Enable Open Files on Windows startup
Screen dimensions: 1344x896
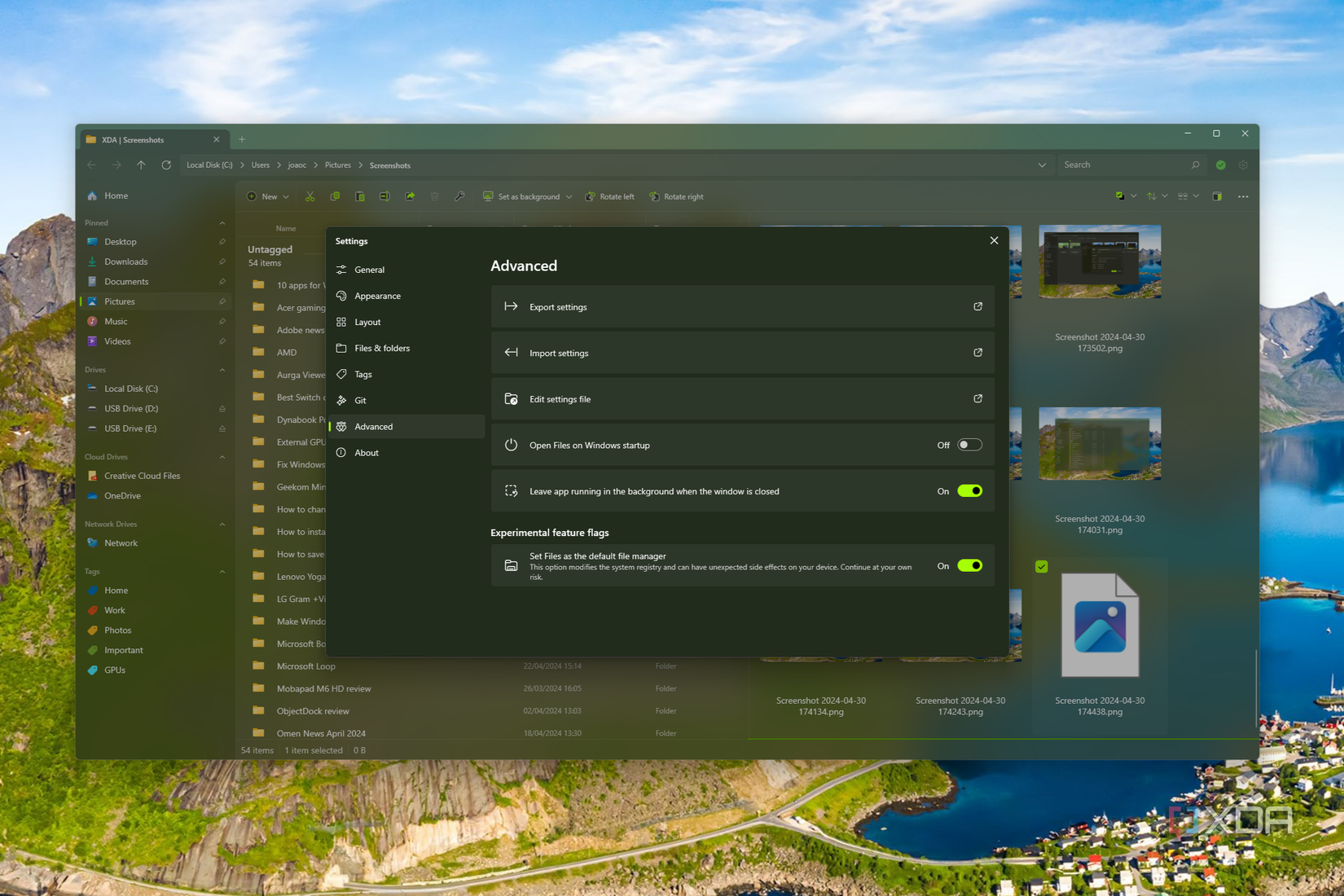click(x=968, y=445)
